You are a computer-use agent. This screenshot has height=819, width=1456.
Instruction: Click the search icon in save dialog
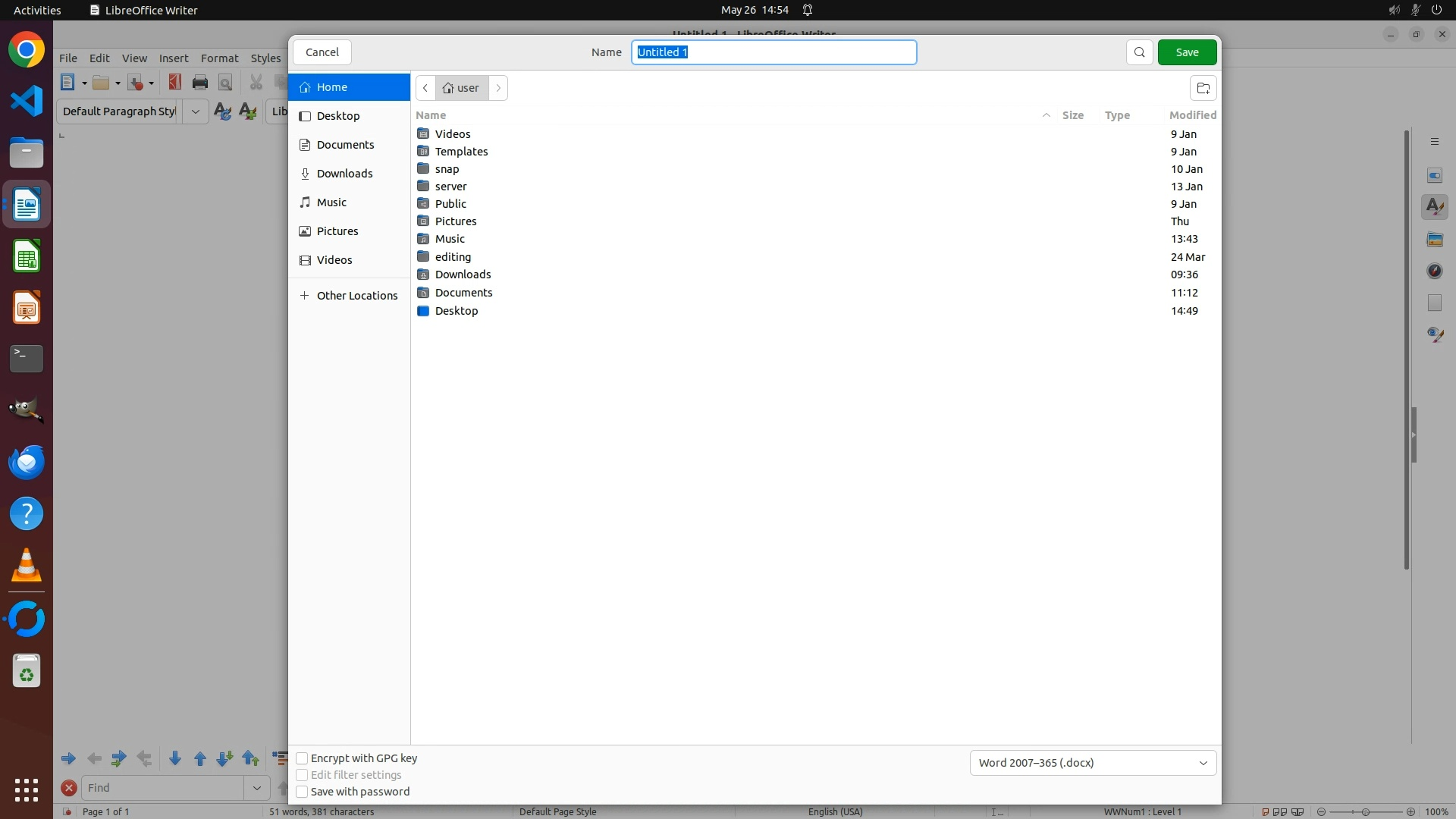[x=1139, y=52]
